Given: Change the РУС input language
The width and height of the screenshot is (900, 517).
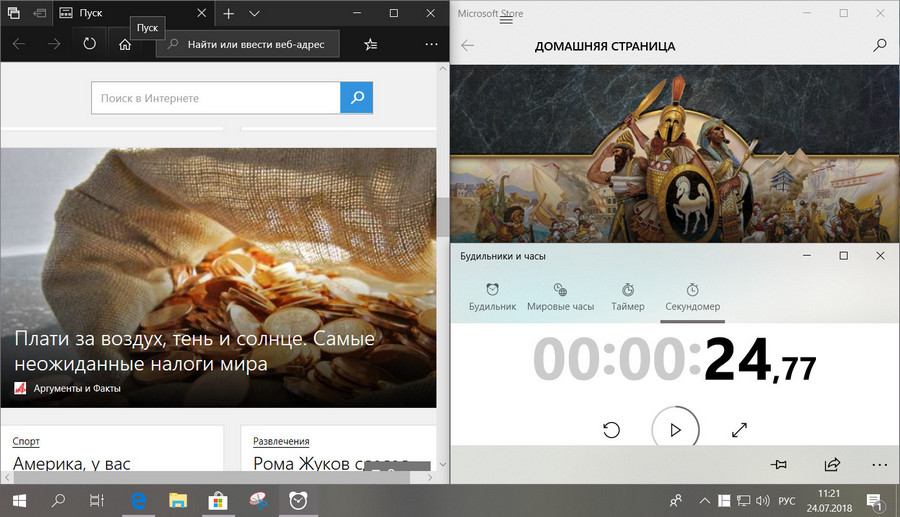Looking at the screenshot, I should pyautogui.click(x=786, y=501).
